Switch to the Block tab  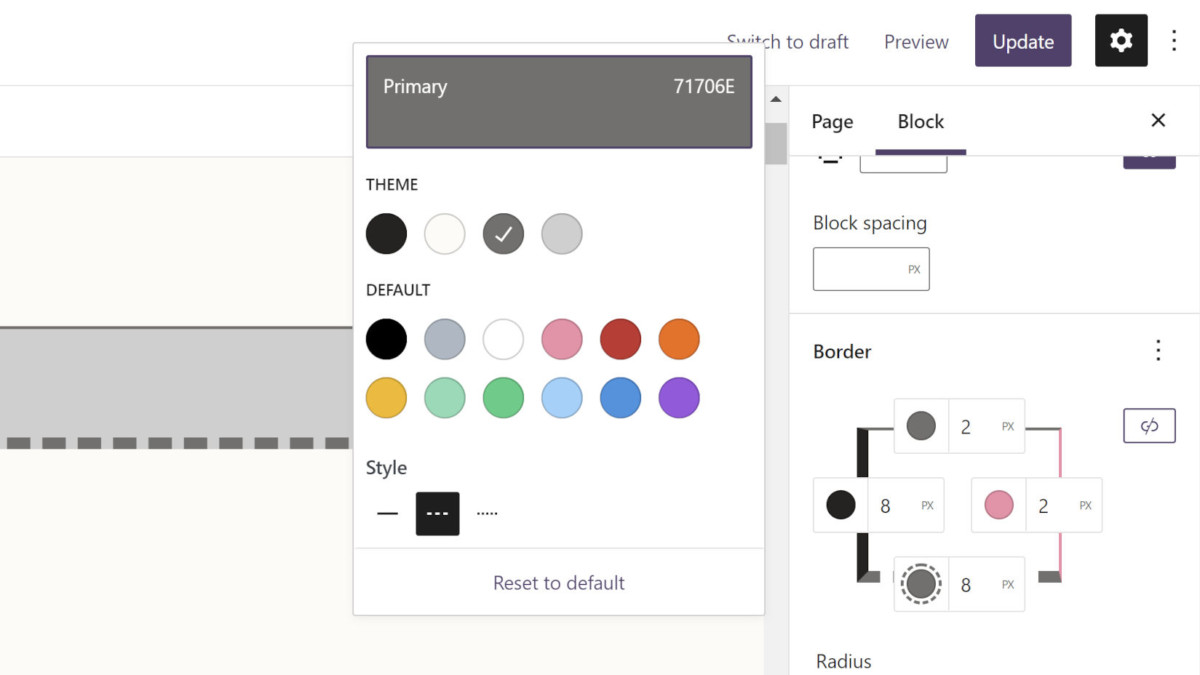tap(919, 121)
